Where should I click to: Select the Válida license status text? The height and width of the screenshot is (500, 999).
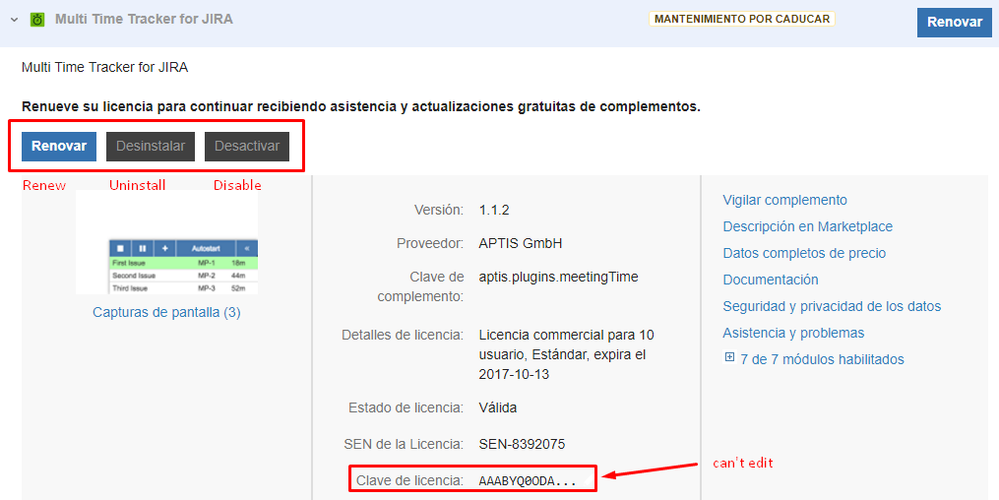[498, 408]
